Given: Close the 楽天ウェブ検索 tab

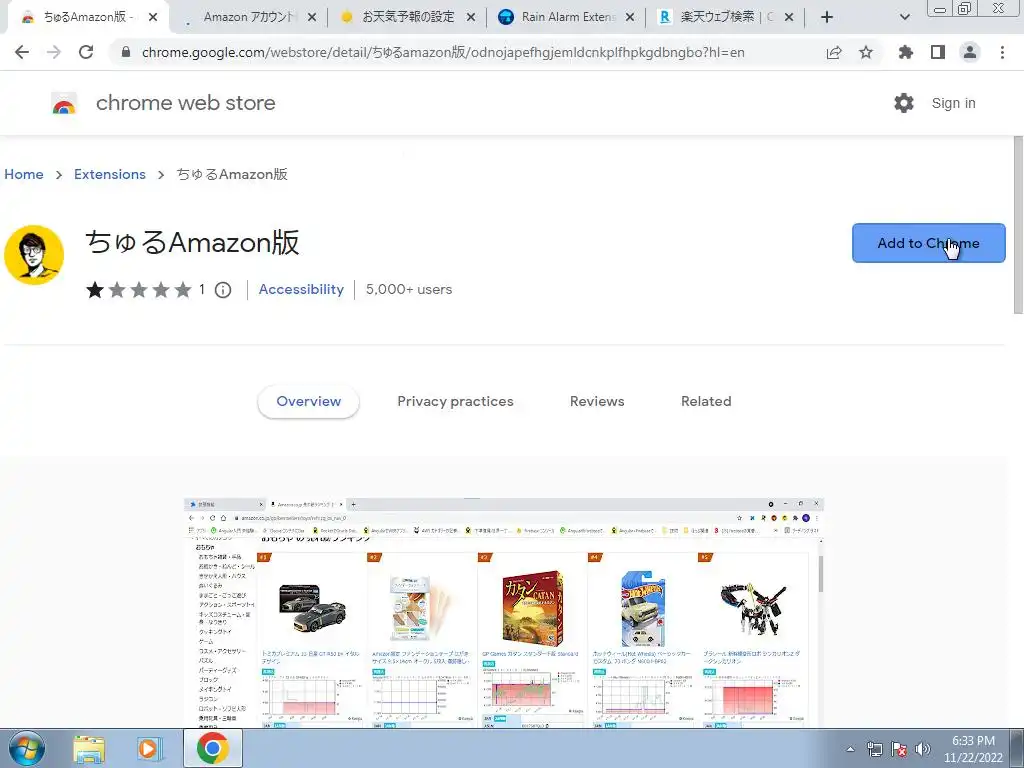Looking at the screenshot, I should [x=789, y=17].
